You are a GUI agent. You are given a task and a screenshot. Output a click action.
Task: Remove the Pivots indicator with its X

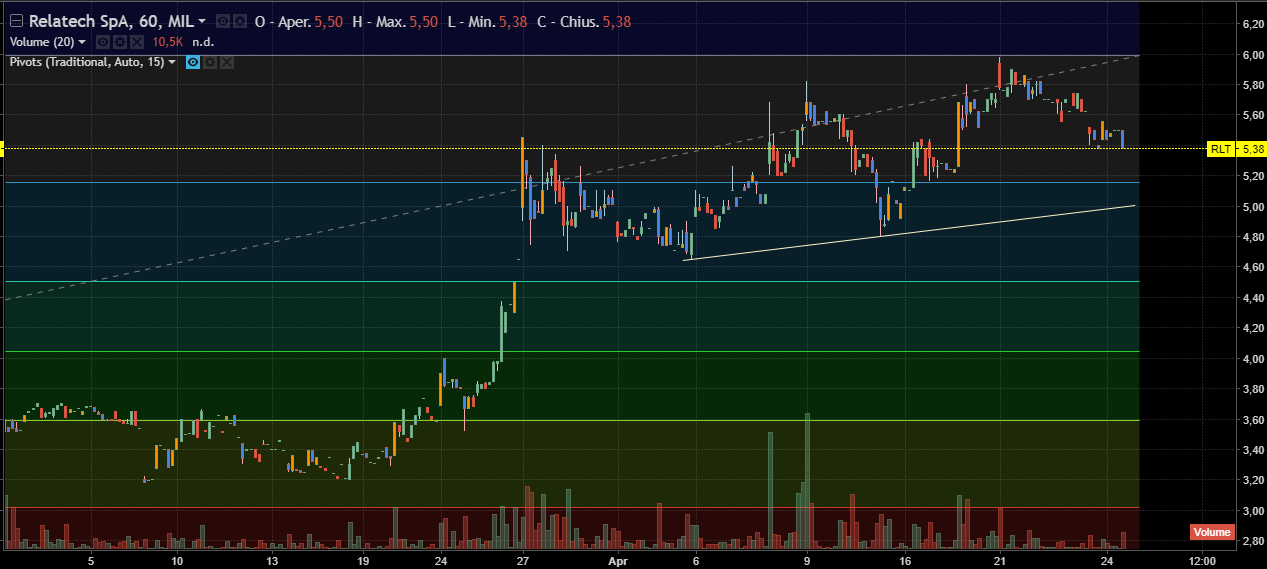[x=227, y=62]
